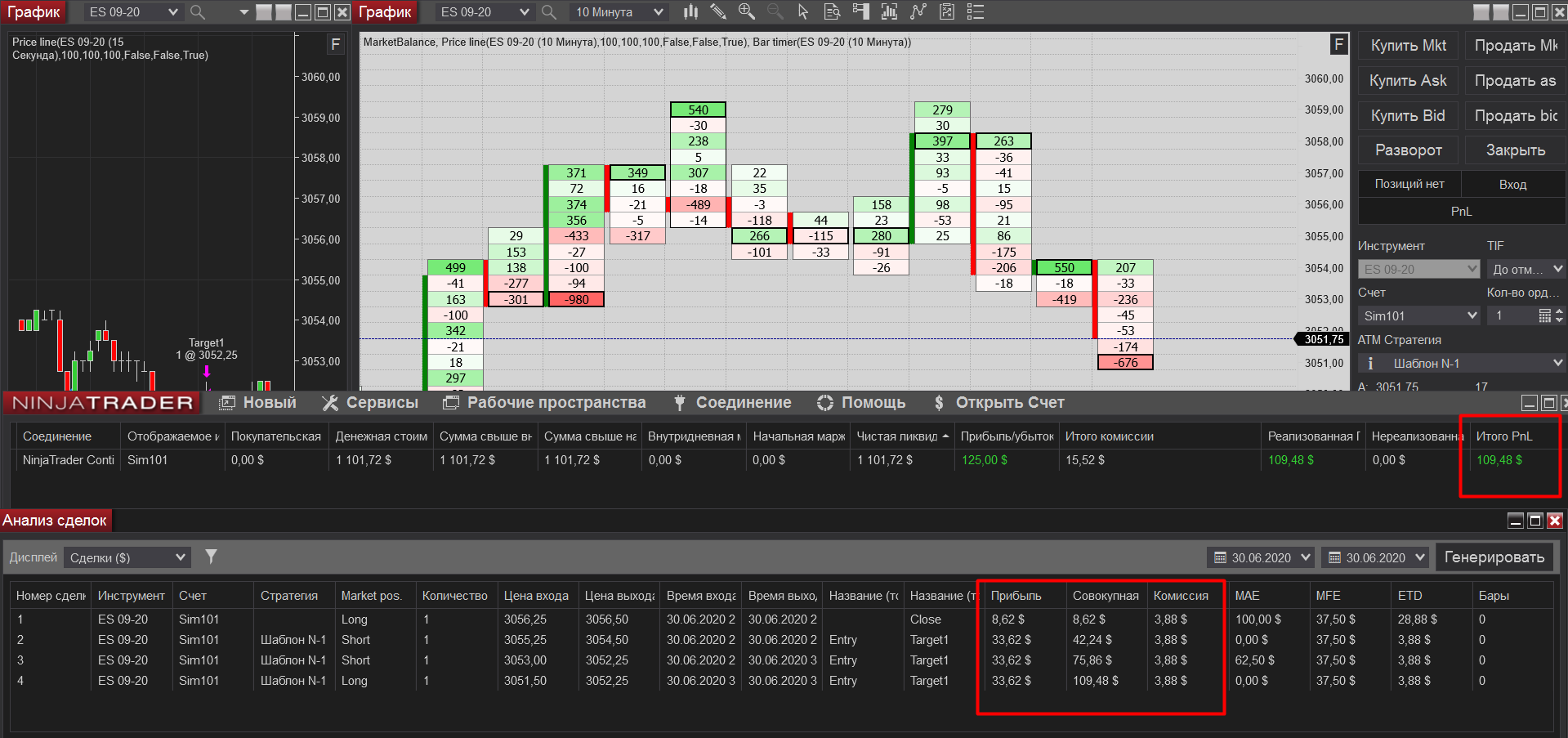The height and width of the screenshot is (738, 1568).
Task: Open the indicators icon in chart toolbar
Action: [889, 11]
